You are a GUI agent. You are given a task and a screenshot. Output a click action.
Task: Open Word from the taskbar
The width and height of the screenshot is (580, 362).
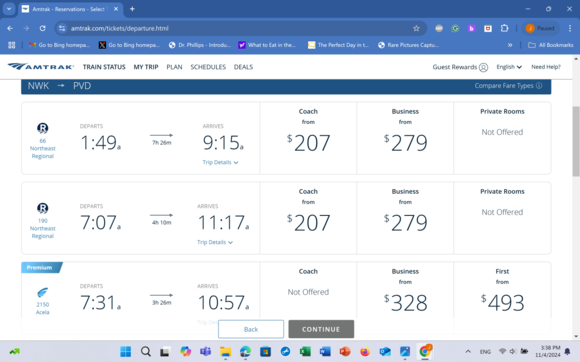325,352
